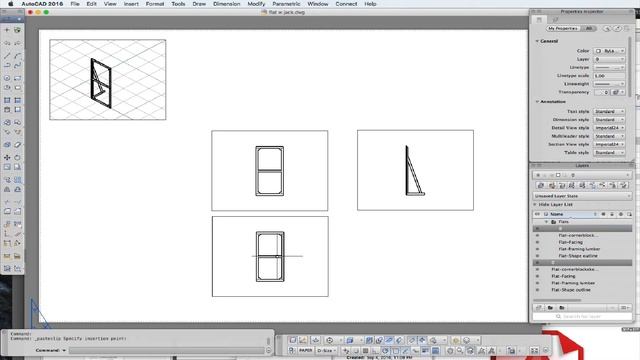Select the Rotate tool in the tool palette
Screen dimensions: 640x360
coord(18,157)
